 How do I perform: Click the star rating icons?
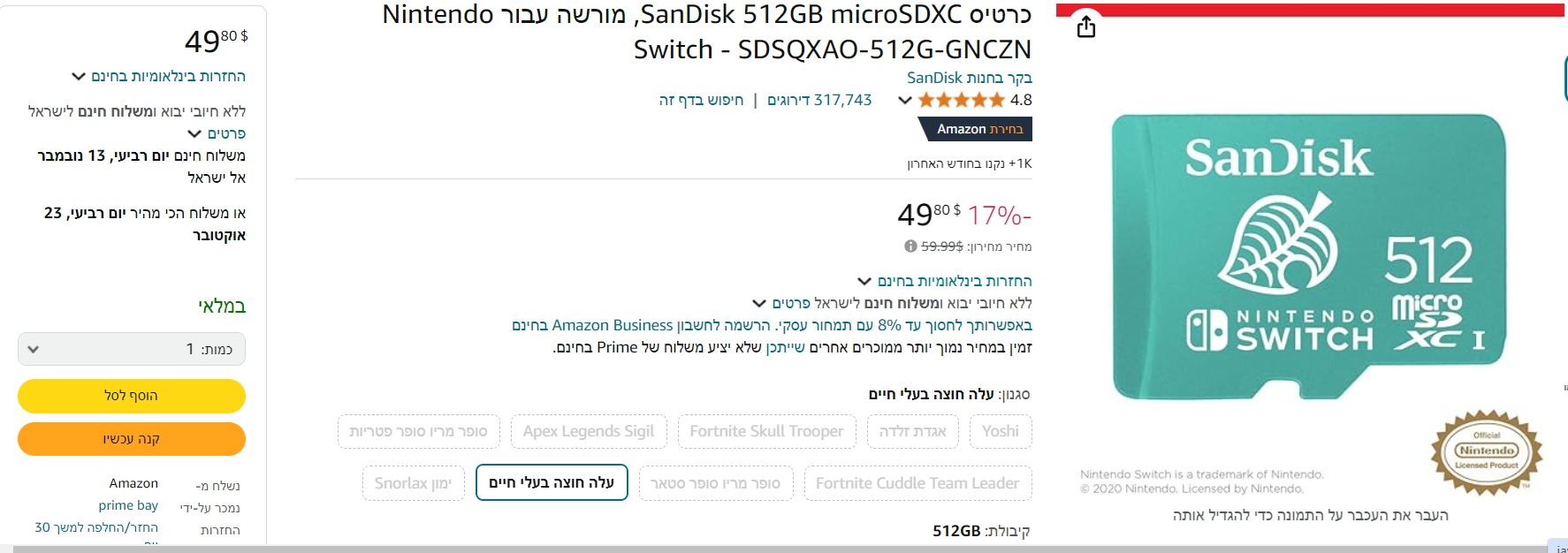coord(961,100)
